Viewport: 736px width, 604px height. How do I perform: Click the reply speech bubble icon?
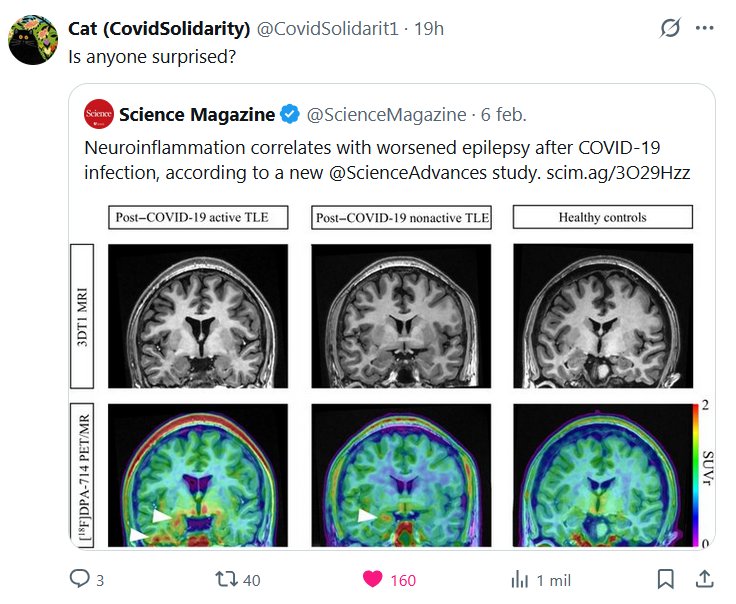(x=79, y=579)
